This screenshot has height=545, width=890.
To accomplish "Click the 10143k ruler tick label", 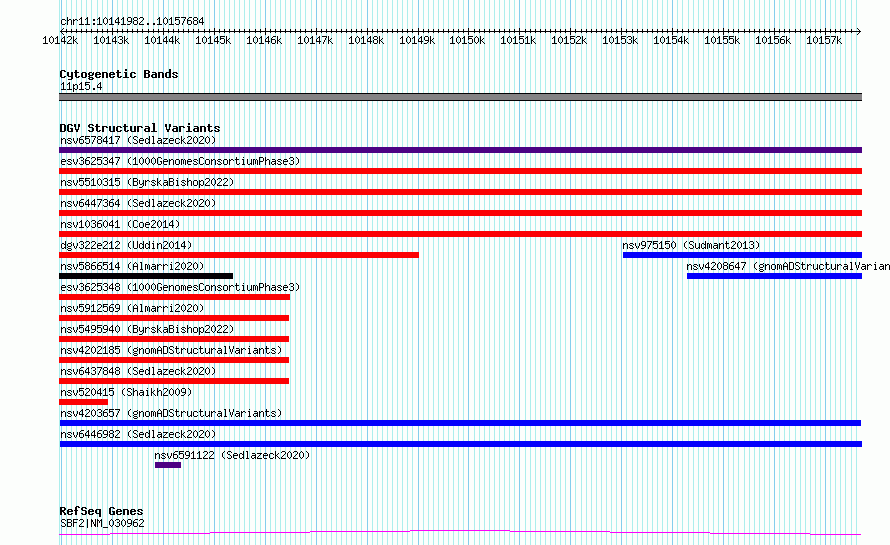I will click(x=111, y=40).
